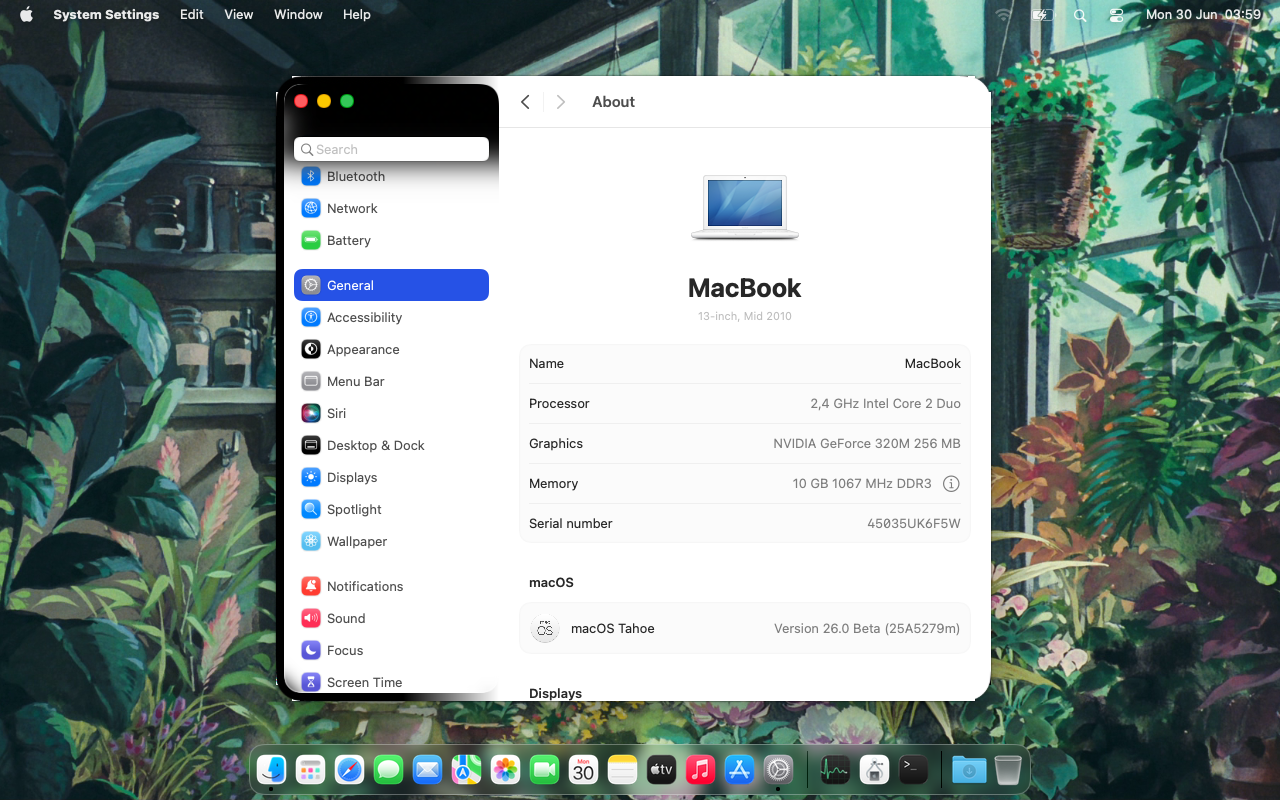Open Siri settings
This screenshot has width=1280, height=800.
(391, 413)
